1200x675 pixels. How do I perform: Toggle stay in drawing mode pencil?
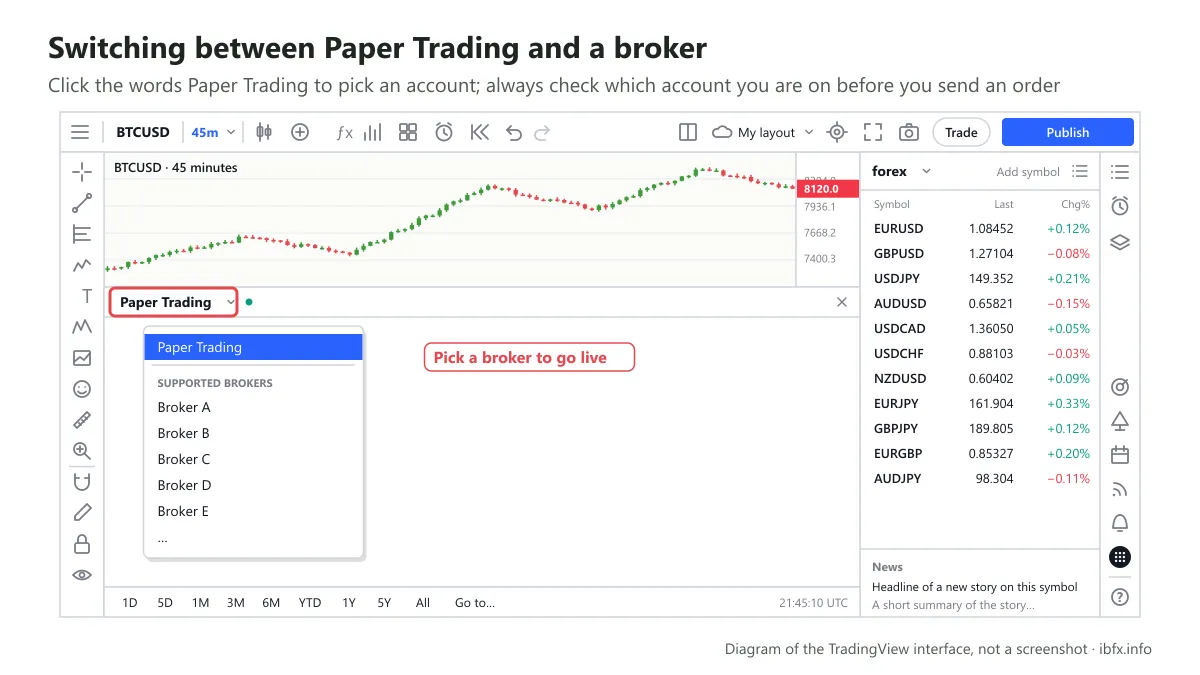82,513
